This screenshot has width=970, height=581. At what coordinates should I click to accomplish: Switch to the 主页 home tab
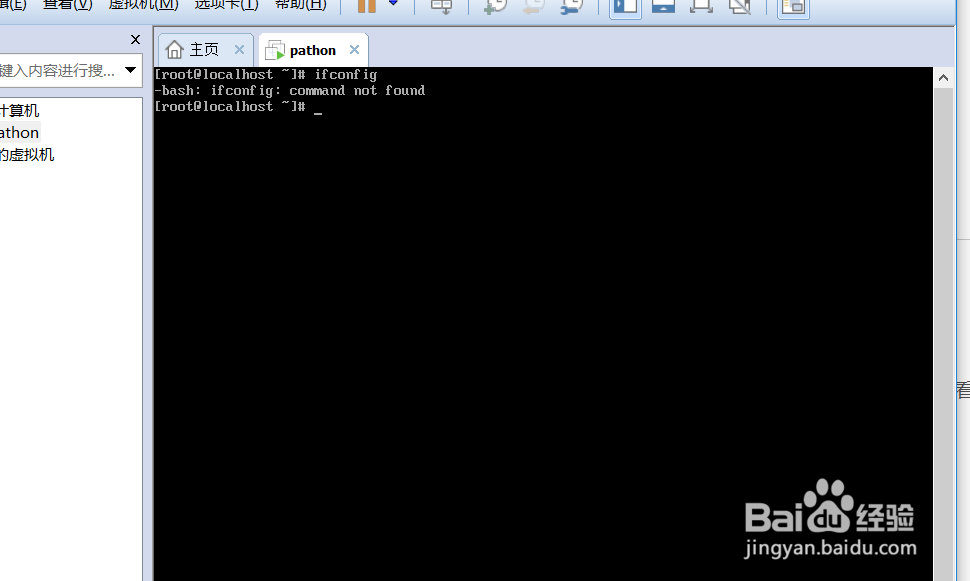coord(204,49)
